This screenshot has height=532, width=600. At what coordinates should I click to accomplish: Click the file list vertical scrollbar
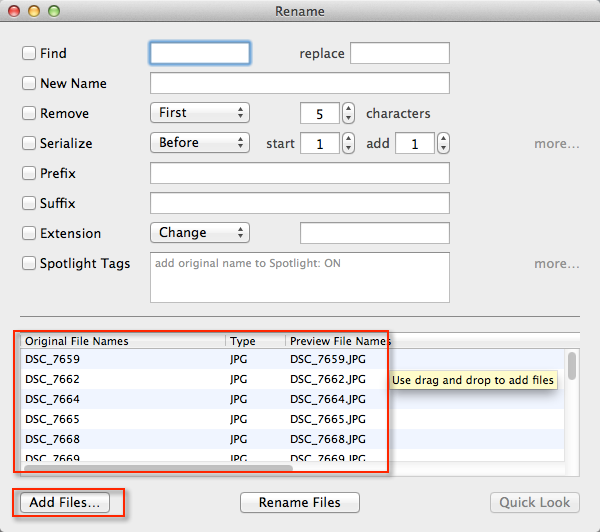pyautogui.click(x=572, y=366)
